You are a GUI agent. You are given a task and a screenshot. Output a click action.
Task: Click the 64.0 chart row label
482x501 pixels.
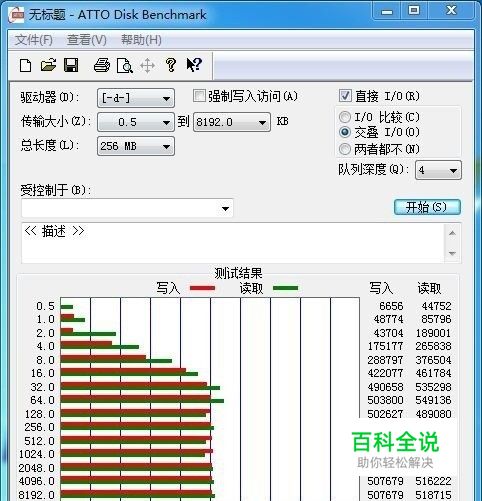pos(42,400)
